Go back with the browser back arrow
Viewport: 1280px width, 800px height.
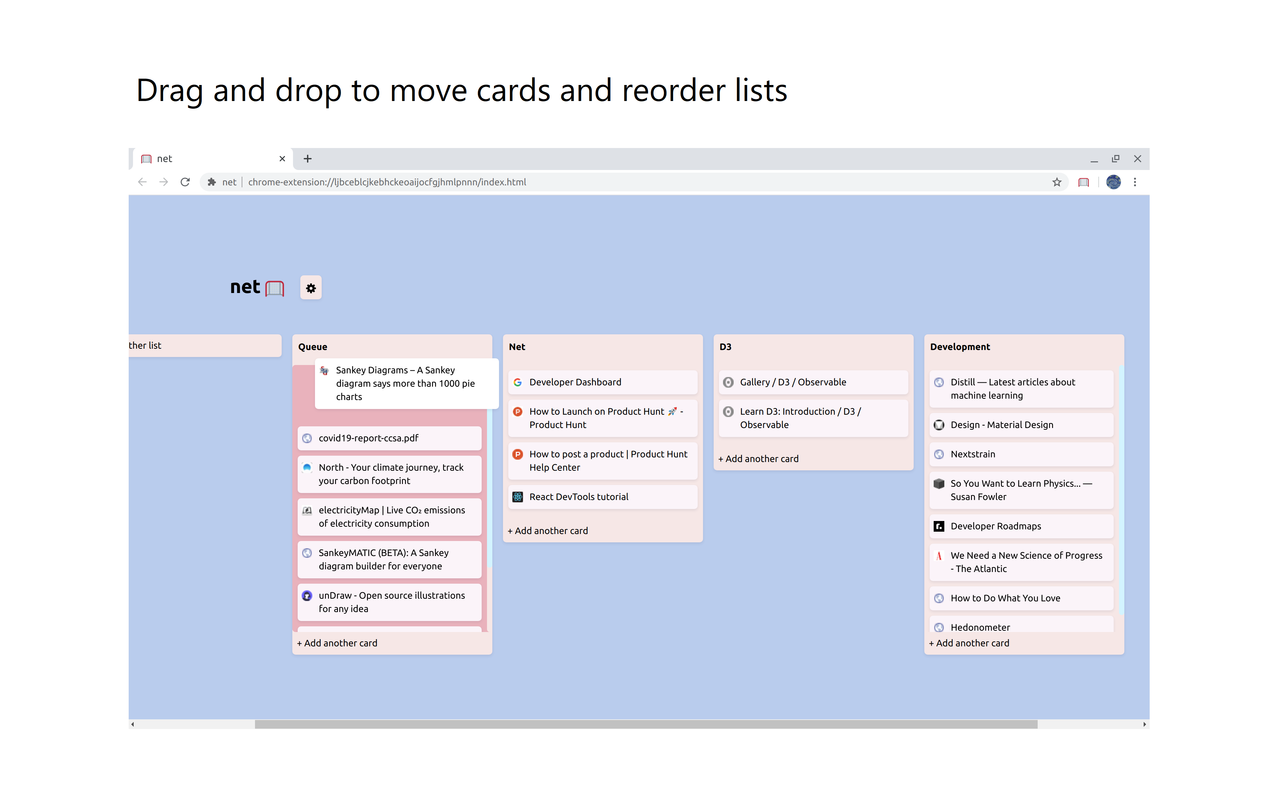(142, 182)
